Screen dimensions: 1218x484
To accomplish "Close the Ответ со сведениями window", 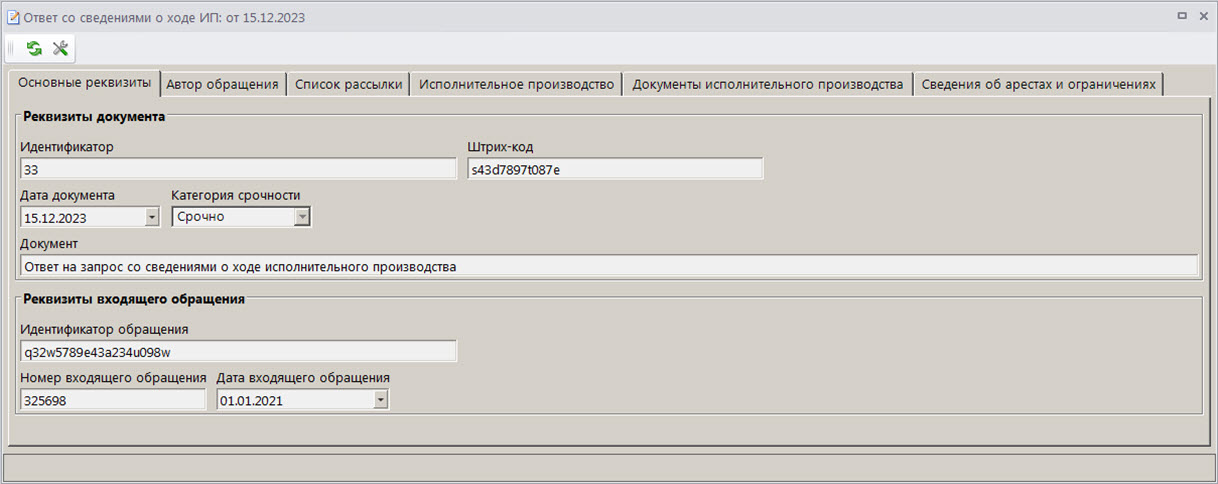I will [1201, 16].
